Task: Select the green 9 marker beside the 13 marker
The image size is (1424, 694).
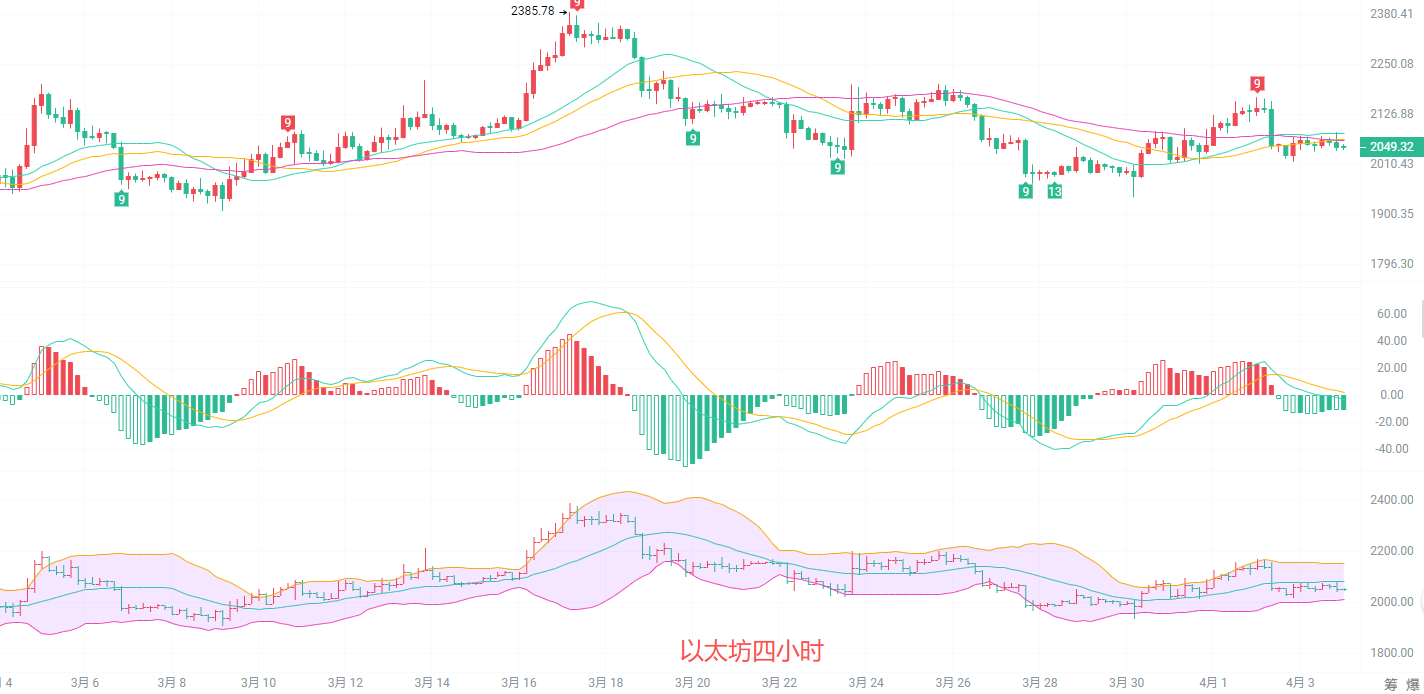Action: pos(1025,191)
